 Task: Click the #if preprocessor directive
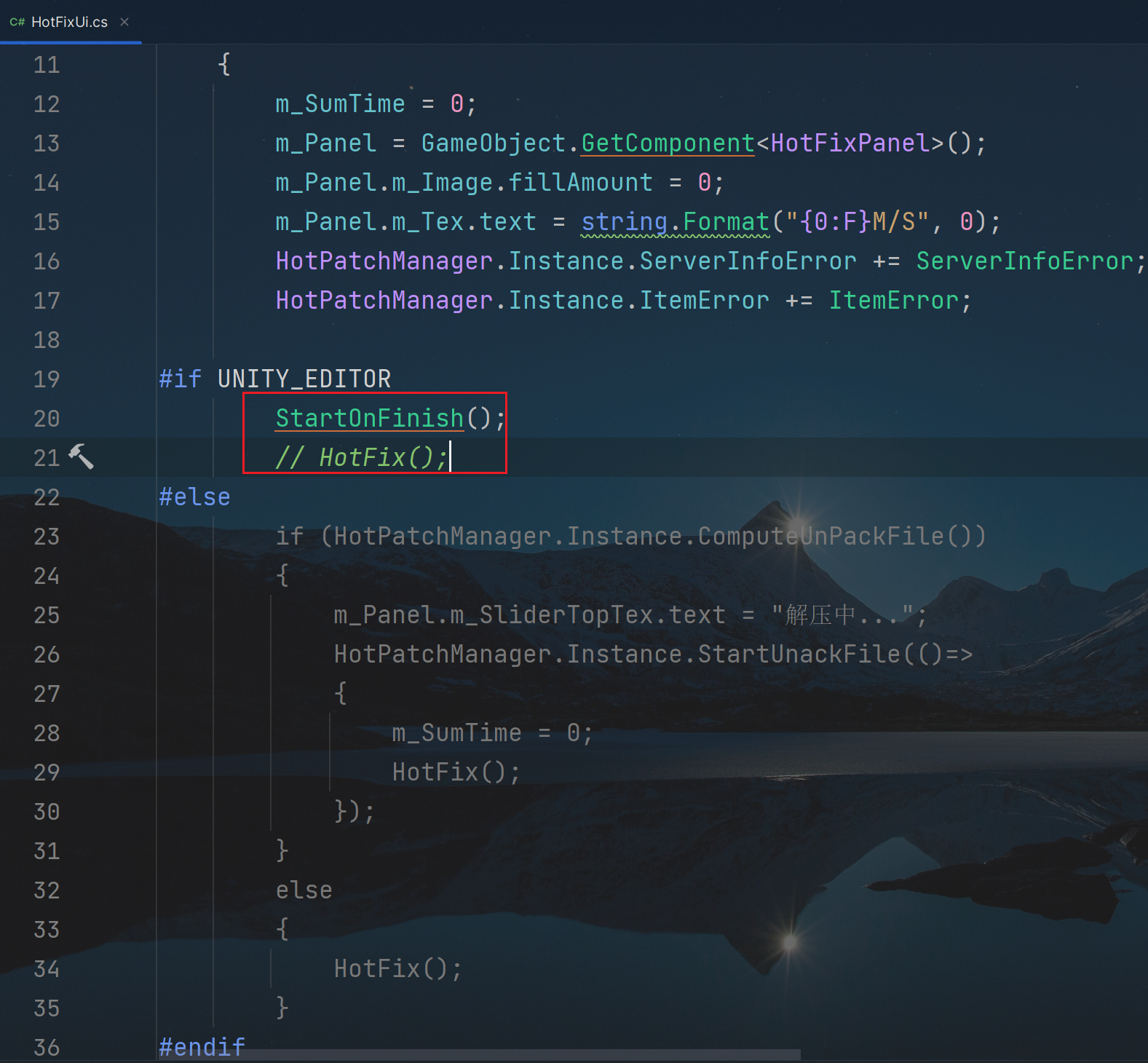[180, 379]
